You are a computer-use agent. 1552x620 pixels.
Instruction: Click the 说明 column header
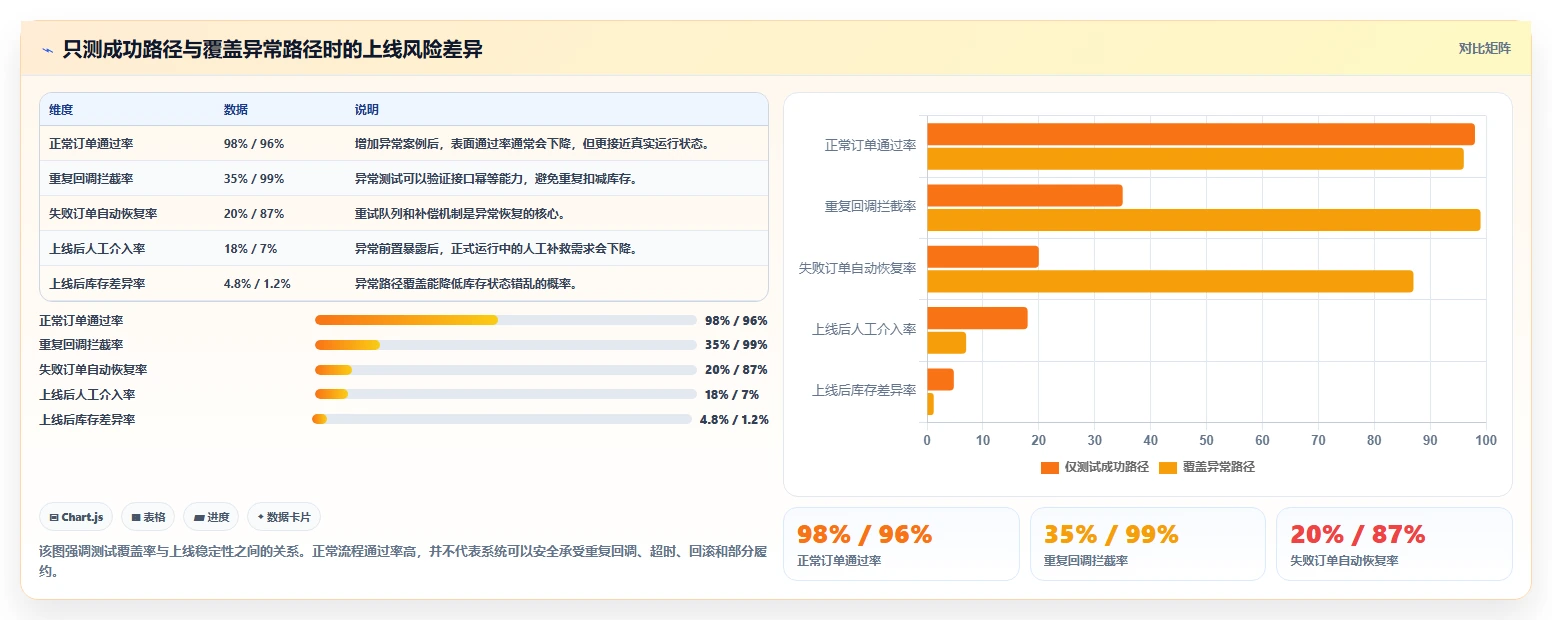tap(367, 110)
